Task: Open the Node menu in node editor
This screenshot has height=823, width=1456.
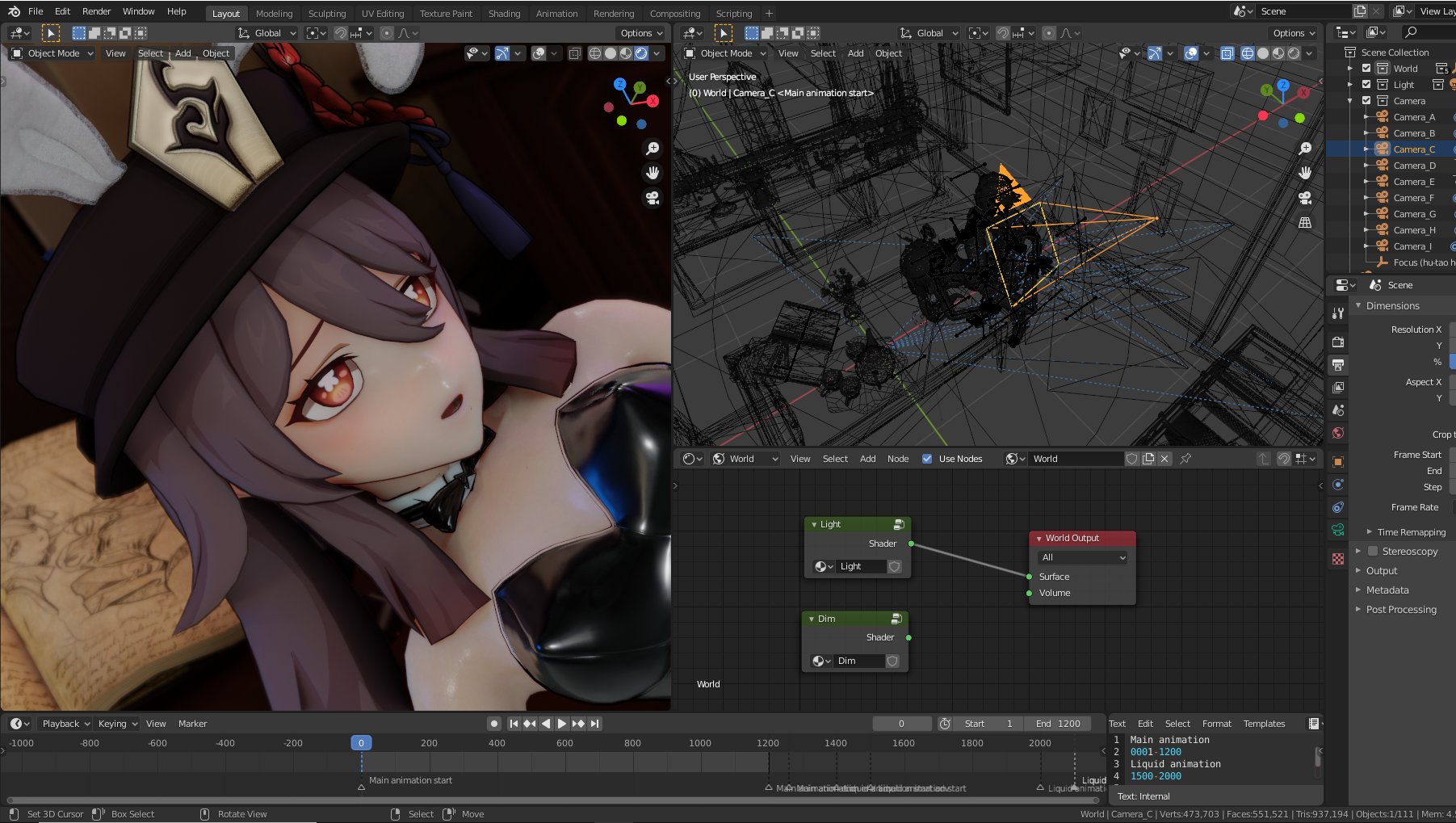Action: click(898, 459)
